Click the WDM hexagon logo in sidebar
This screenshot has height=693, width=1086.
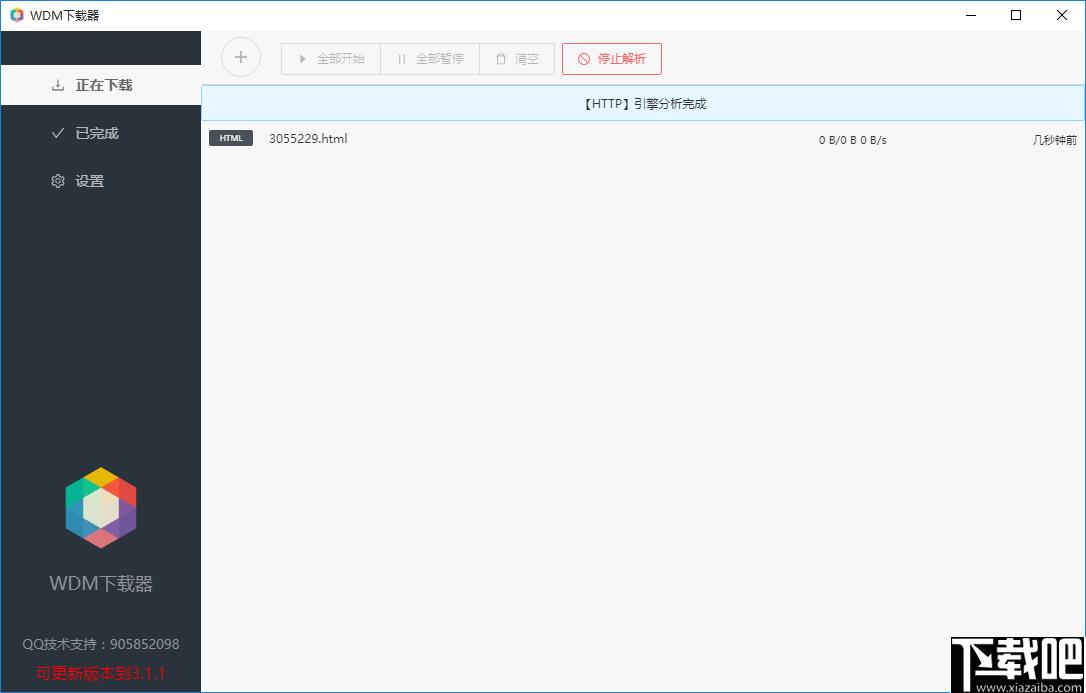101,508
